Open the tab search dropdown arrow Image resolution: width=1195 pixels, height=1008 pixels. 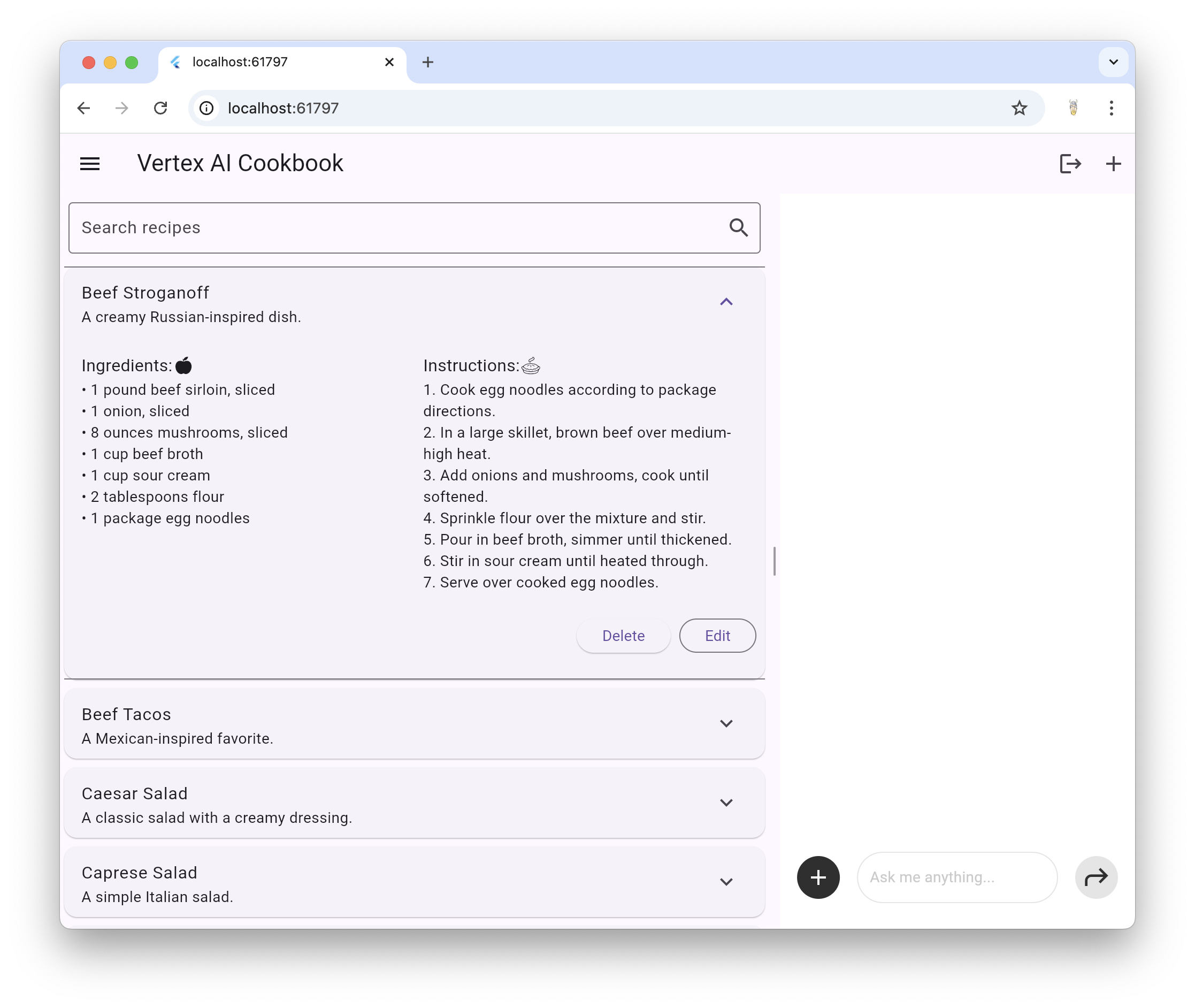coord(1113,62)
